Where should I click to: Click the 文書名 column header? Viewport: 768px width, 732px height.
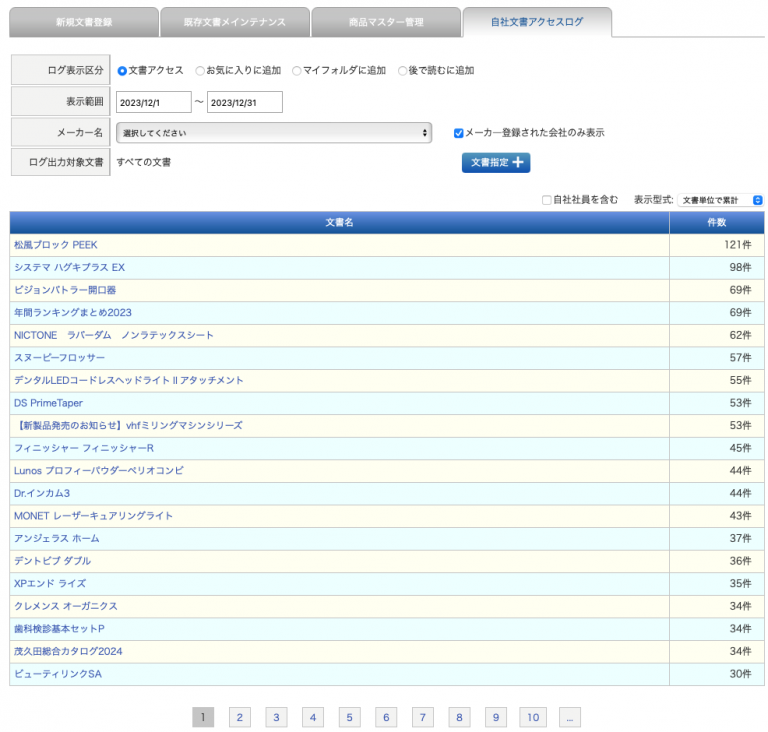coord(339,222)
